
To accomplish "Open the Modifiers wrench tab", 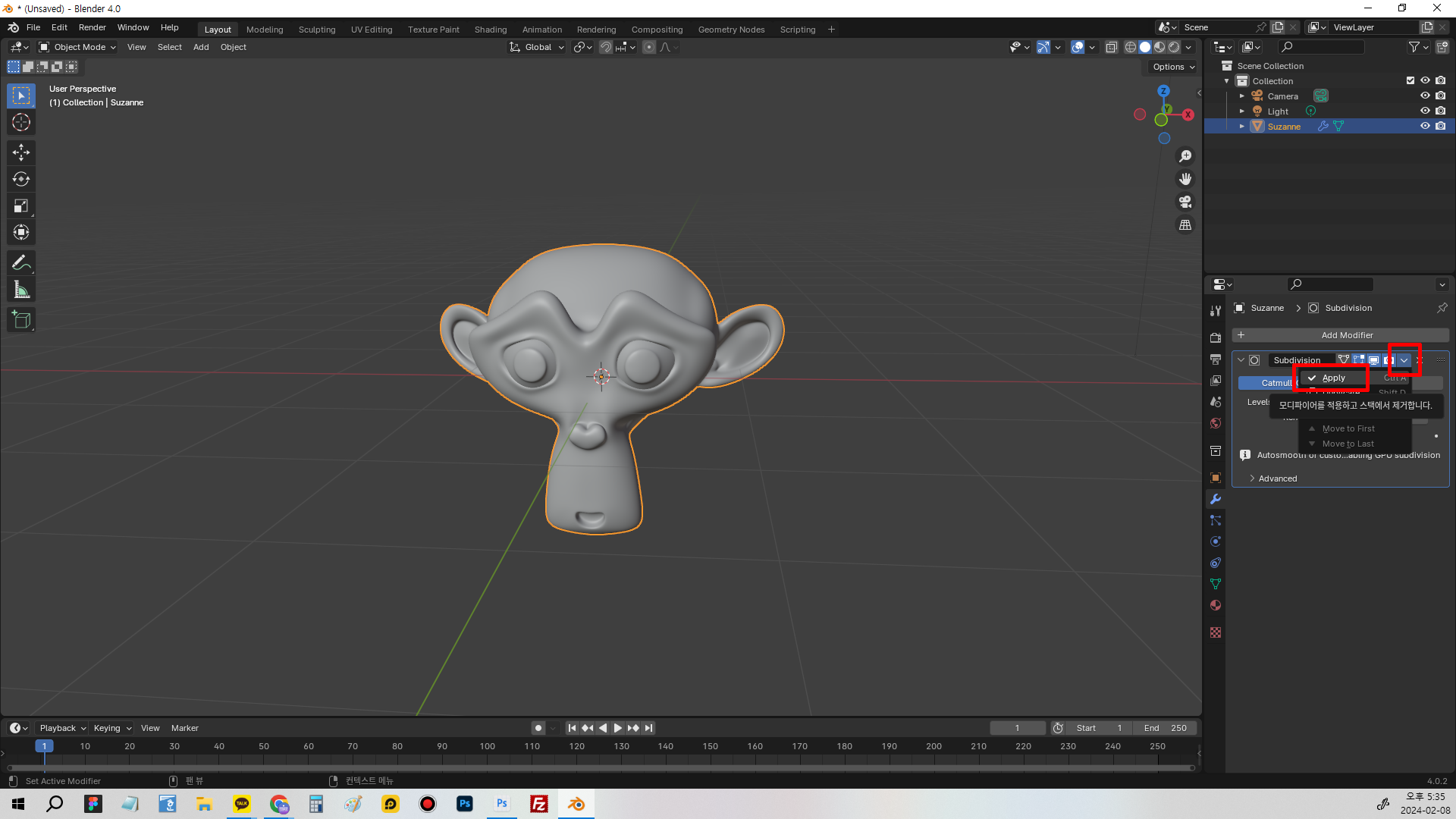I will [x=1216, y=499].
